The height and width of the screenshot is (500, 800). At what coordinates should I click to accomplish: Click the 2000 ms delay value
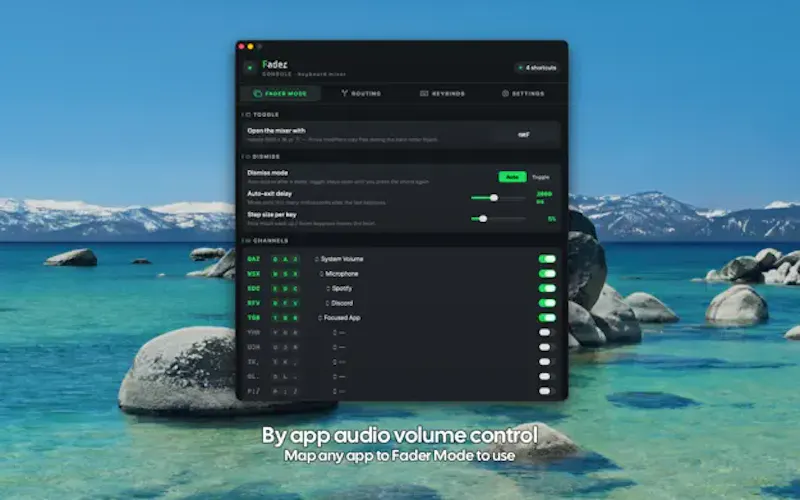(x=544, y=198)
